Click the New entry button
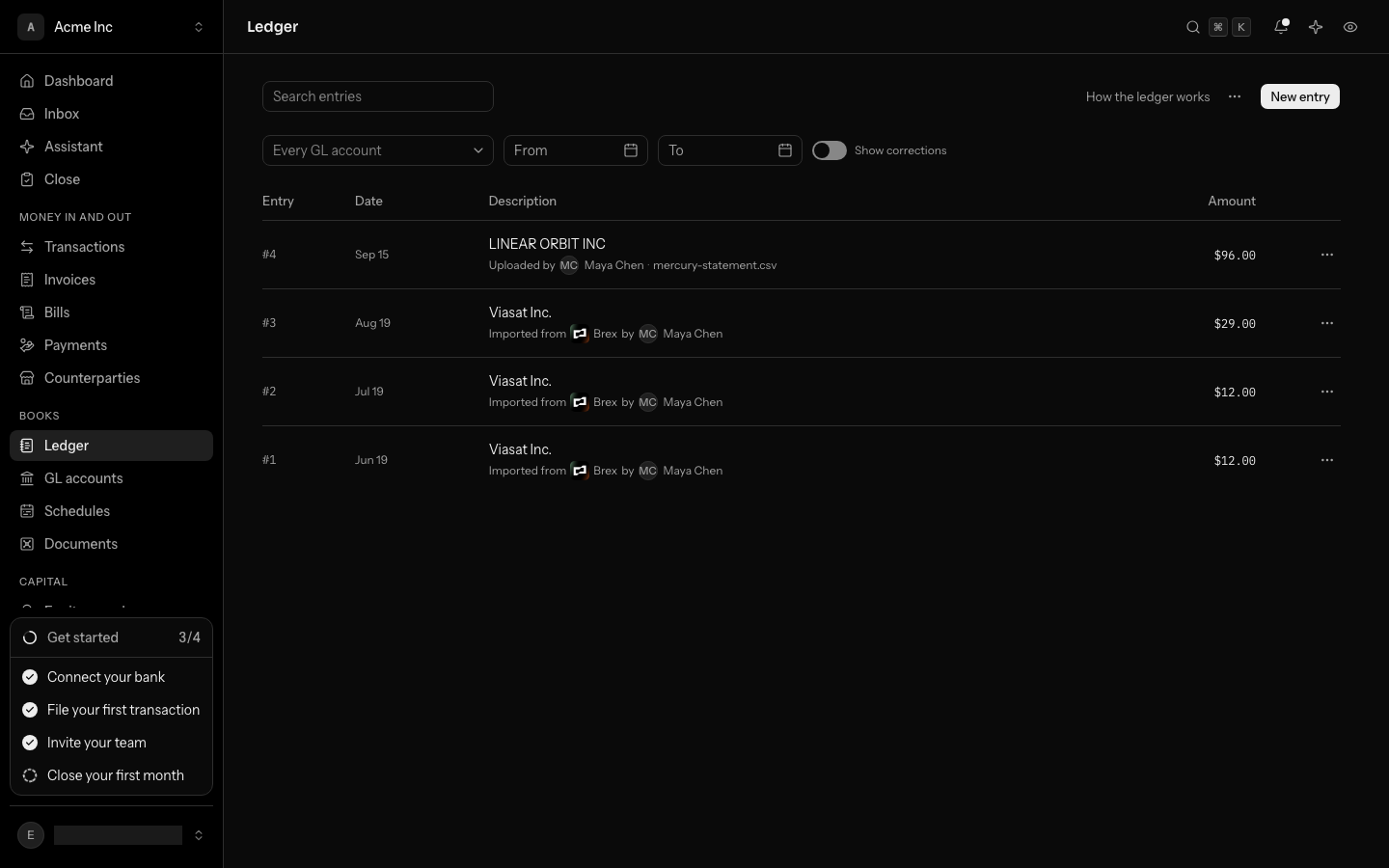This screenshot has width=1389, height=868. click(1300, 96)
